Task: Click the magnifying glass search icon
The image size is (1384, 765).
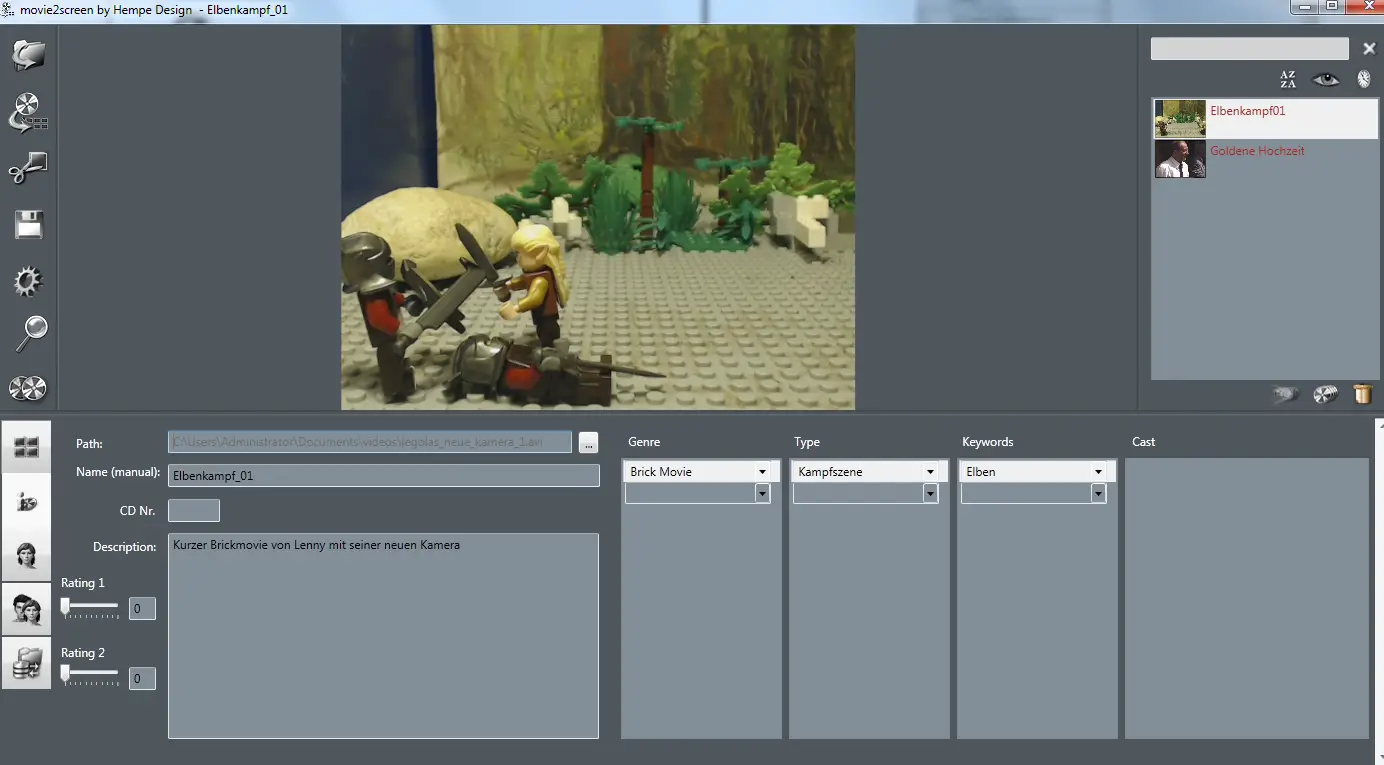Action: coord(30,334)
